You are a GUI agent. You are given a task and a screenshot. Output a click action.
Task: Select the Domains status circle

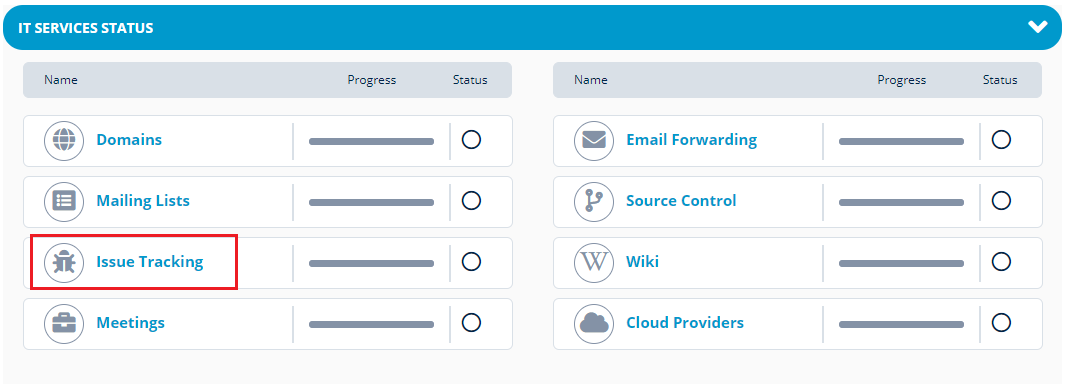(471, 140)
